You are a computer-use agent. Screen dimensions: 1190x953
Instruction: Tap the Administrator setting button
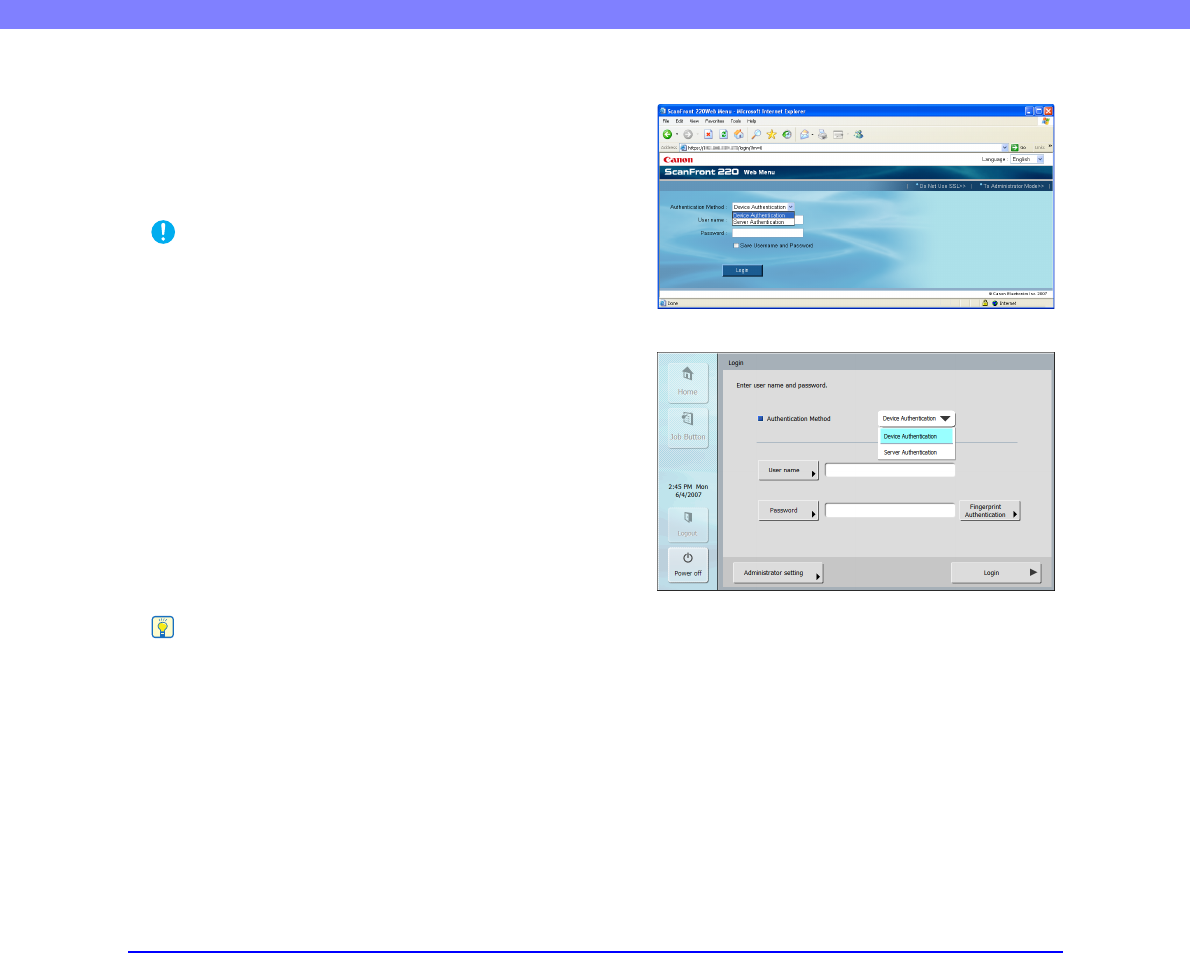coord(778,573)
